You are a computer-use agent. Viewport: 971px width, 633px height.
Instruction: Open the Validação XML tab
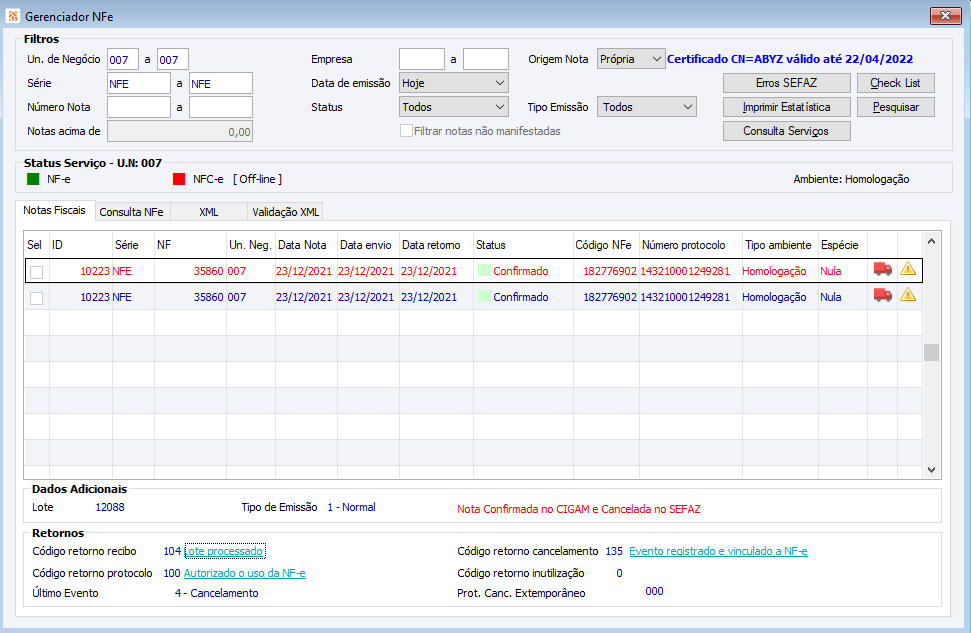pos(285,212)
